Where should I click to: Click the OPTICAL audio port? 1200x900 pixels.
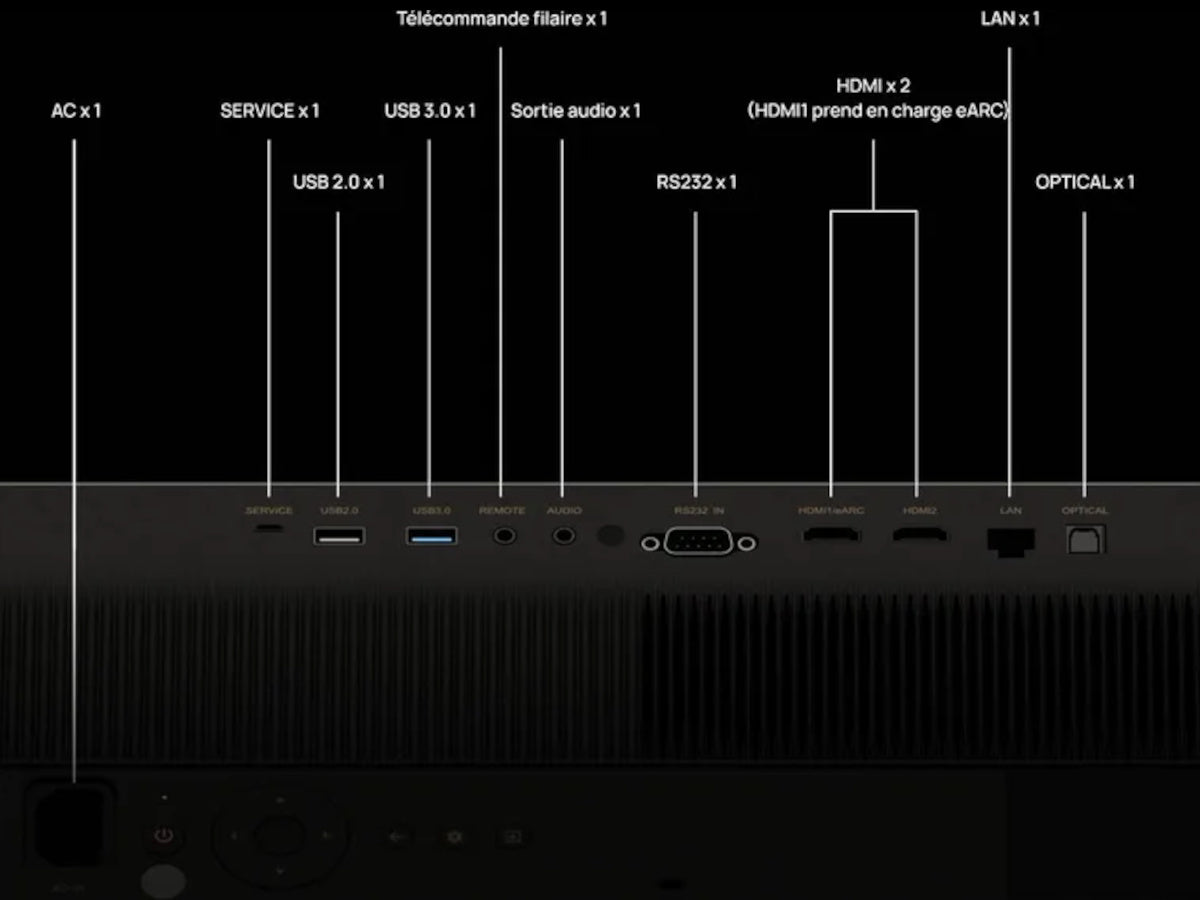coord(1085,539)
